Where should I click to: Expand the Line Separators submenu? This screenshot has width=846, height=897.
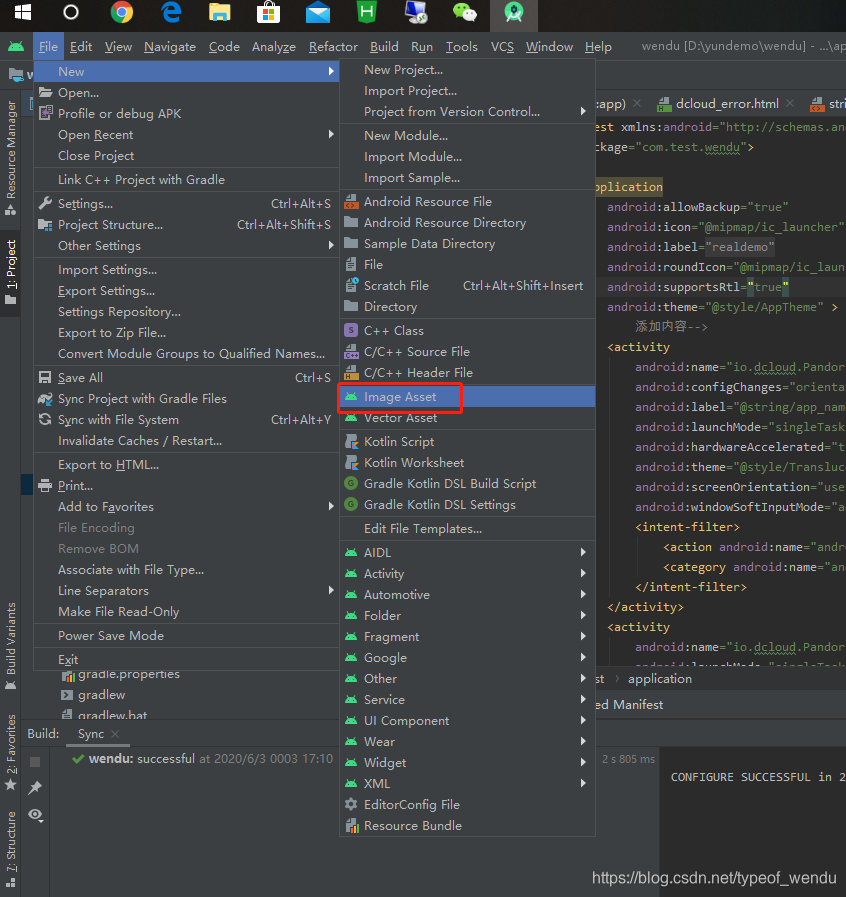click(186, 590)
